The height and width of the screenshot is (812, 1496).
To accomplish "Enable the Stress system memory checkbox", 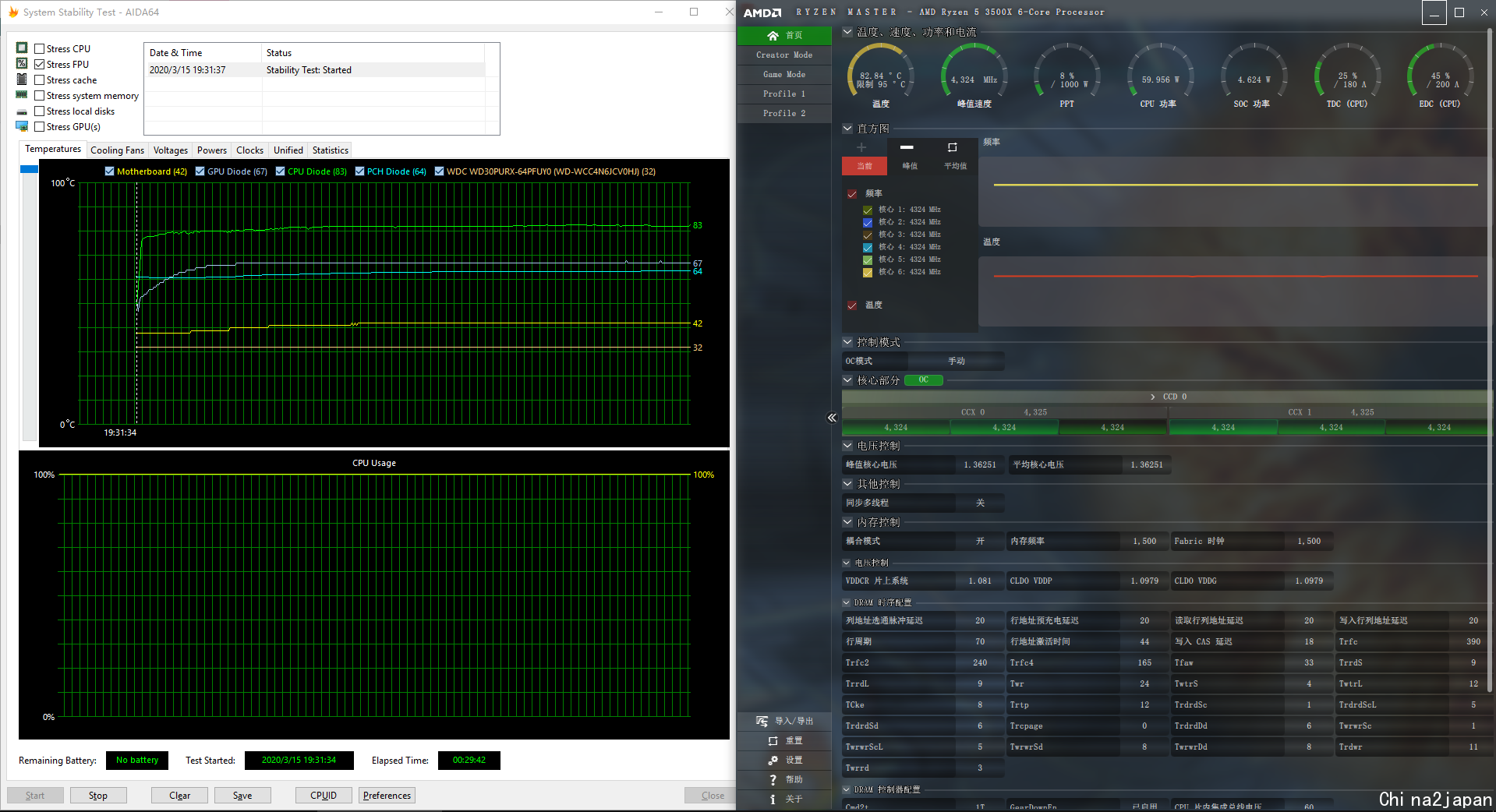I will 39,96.
